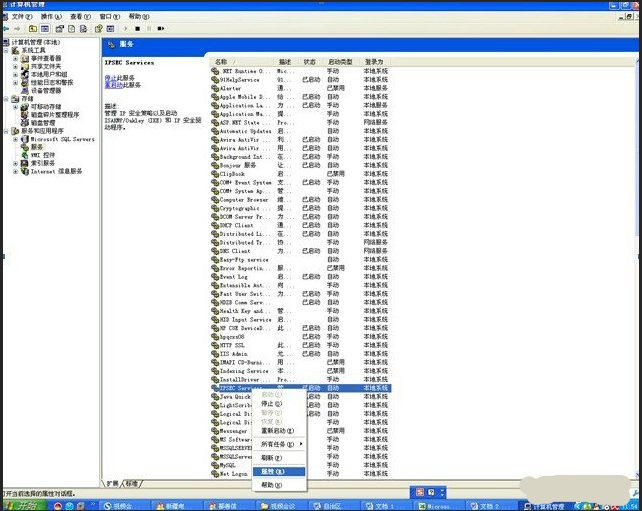Click the 开始 Start button on taskbar
The image size is (642, 511).
[23, 506]
